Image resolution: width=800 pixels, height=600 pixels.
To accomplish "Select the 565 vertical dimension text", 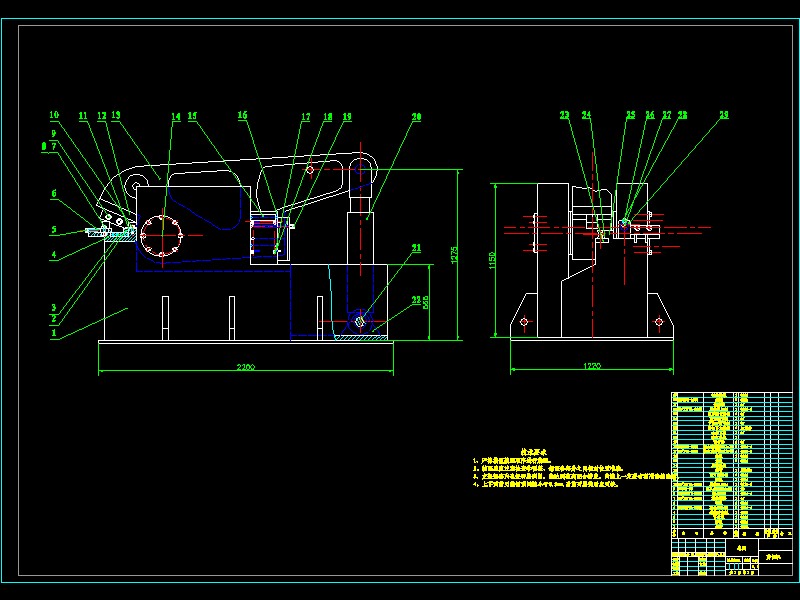I will (x=427, y=302).
